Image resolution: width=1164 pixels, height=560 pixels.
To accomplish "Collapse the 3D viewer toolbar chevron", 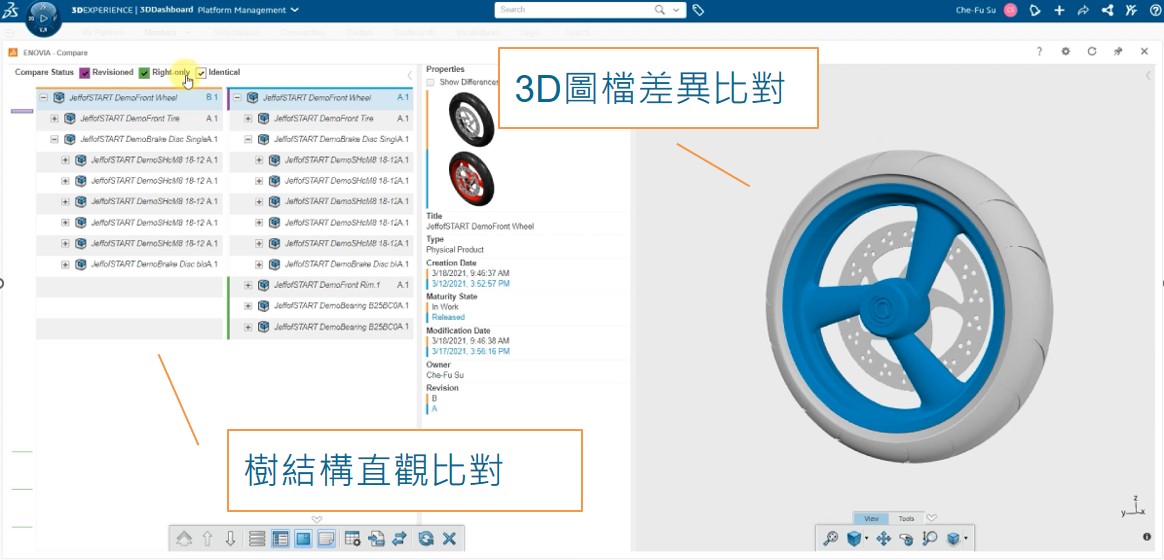I will (x=932, y=518).
